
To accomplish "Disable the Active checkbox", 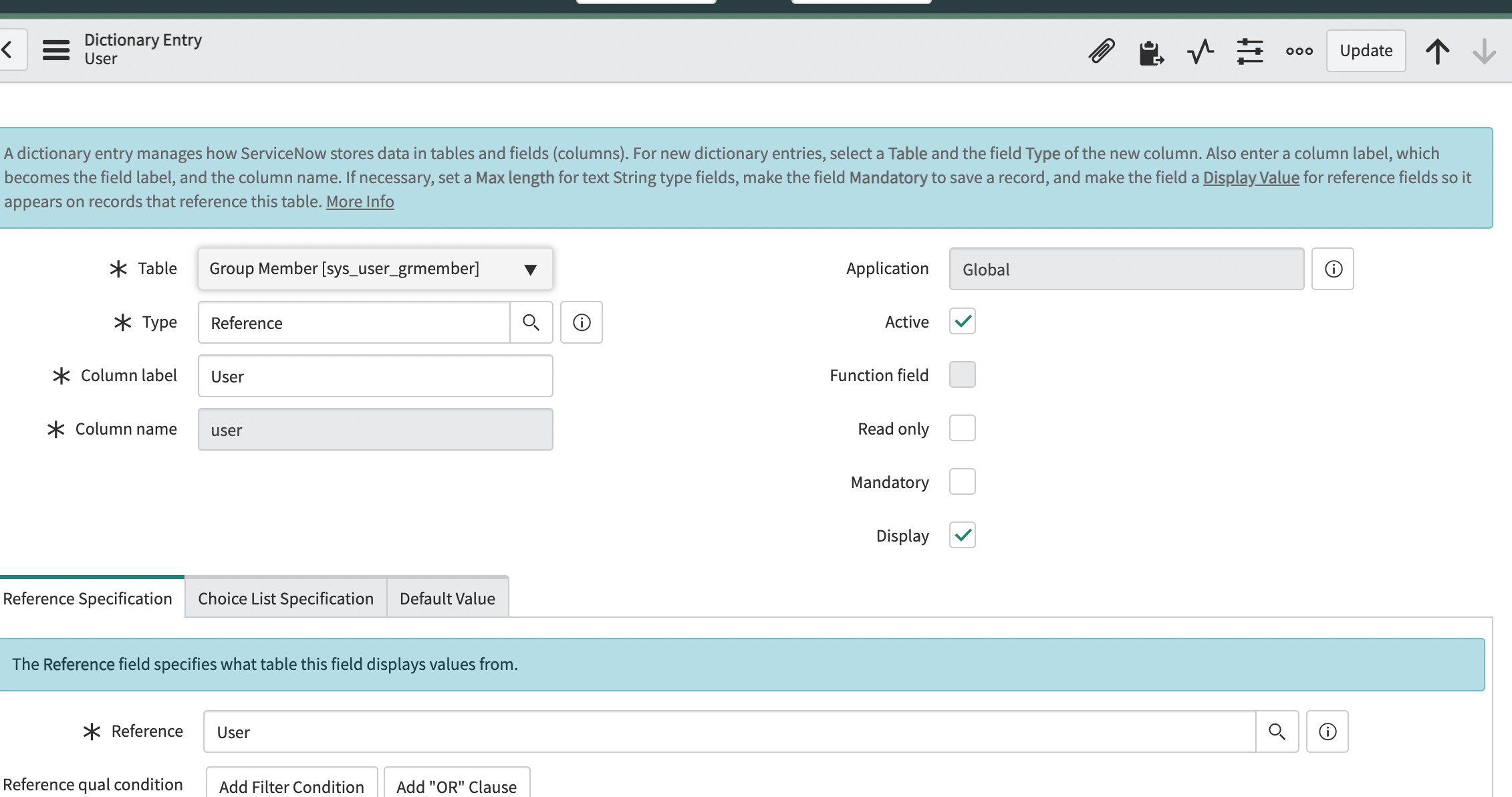I will [962, 322].
